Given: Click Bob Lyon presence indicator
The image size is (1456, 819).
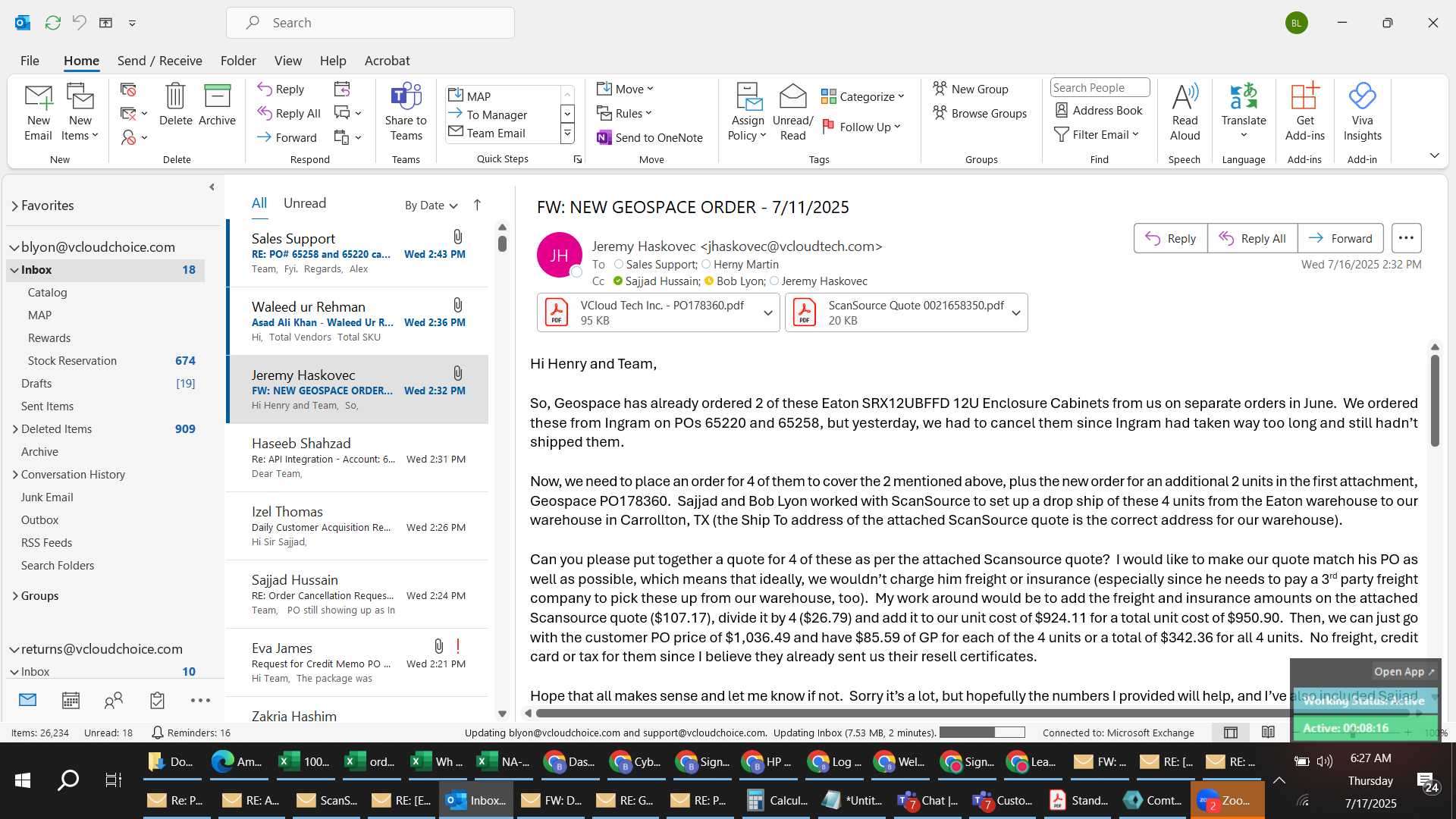Looking at the screenshot, I should click(709, 281).
